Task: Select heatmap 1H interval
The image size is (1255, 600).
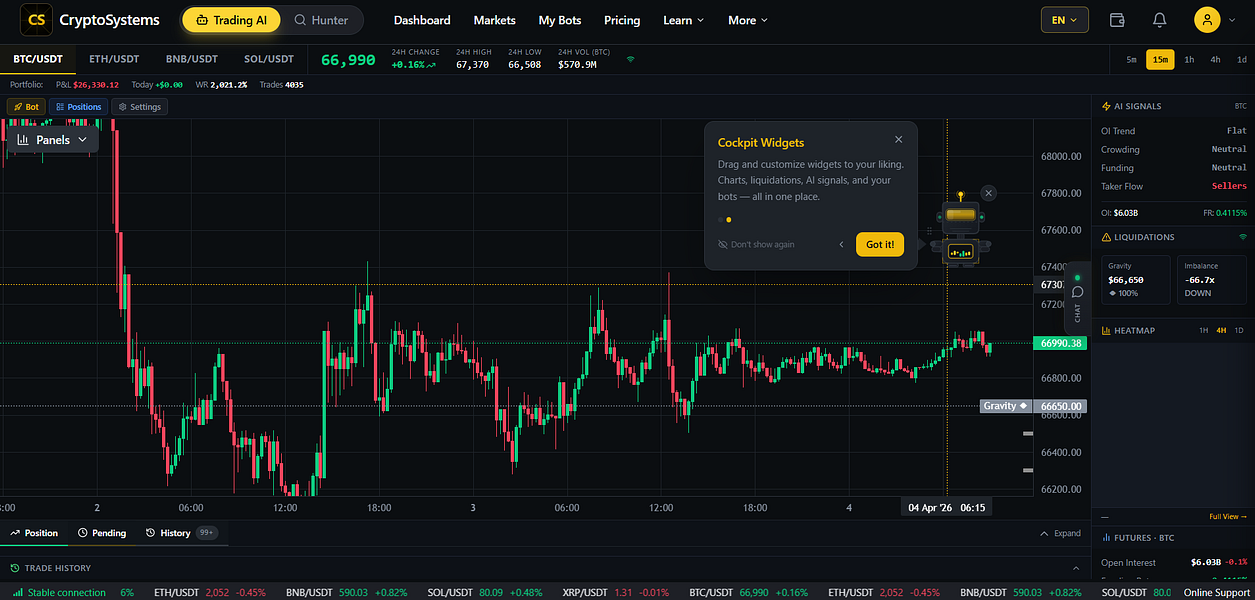Action: (1204, 330)
